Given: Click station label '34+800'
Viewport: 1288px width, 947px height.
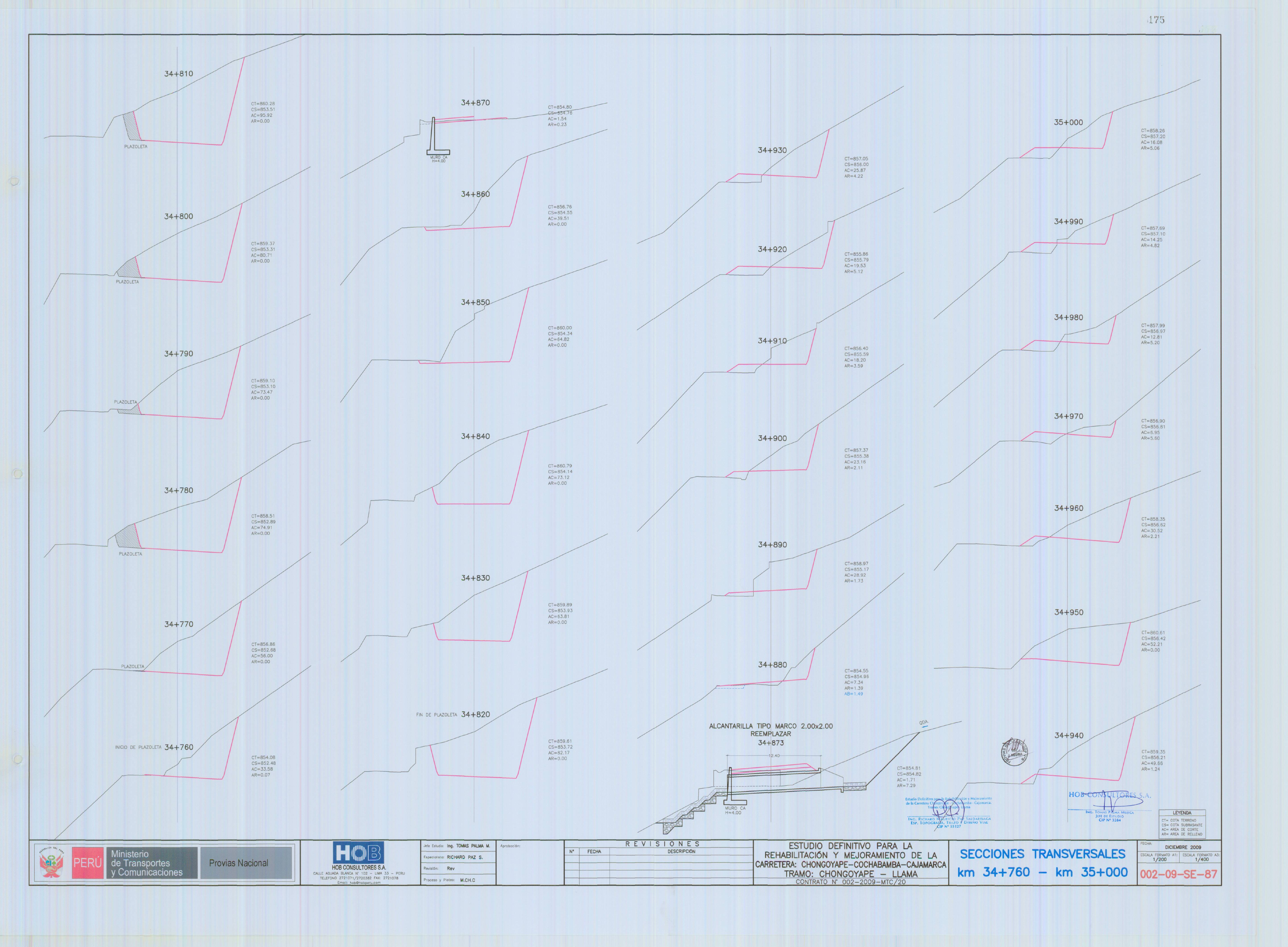Looking at the screenshot, I should 179,217.
